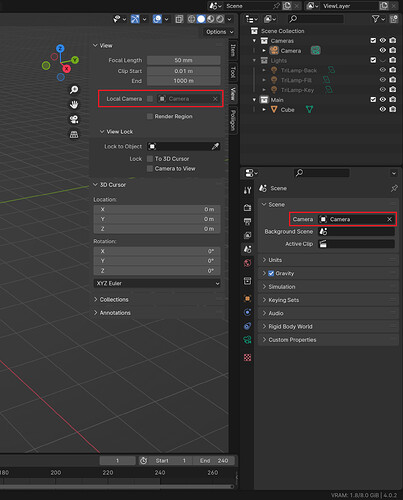Open the Render properties tab icon
Screen dimensions: 403x500
[247, 208]
